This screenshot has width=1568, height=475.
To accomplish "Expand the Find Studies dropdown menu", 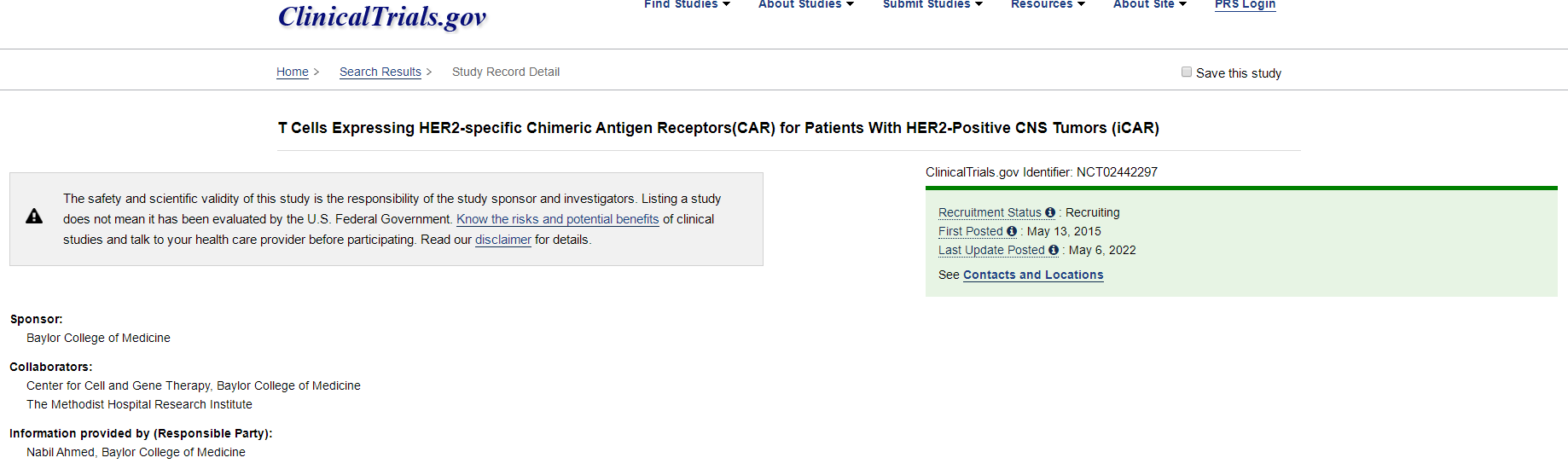I will [x=687, y=5].
